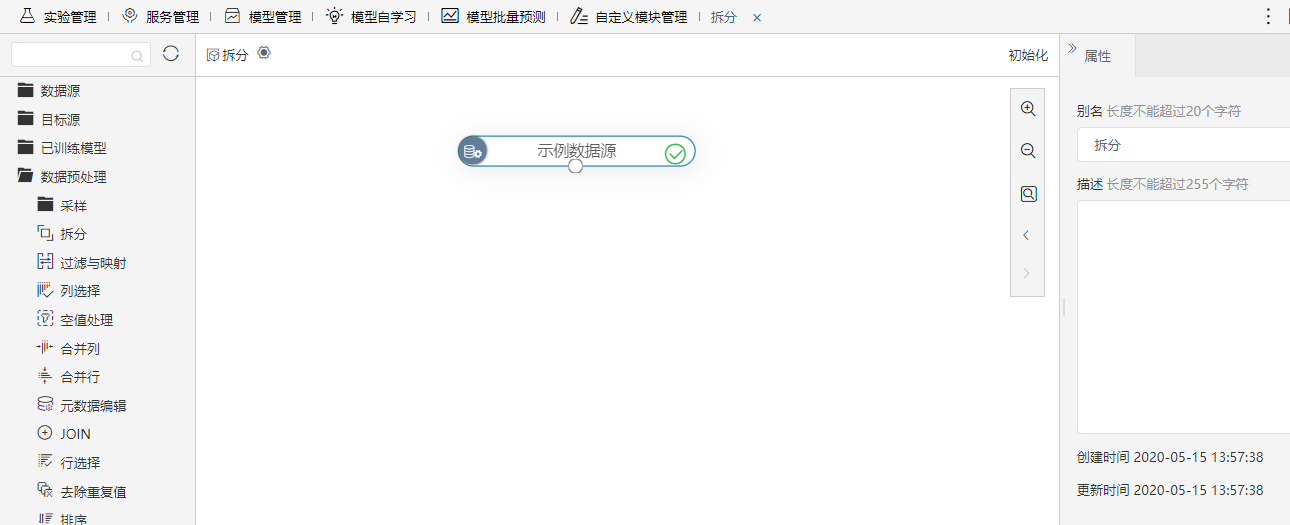1290x525 pixels.
Task: Click the 行选择 tree item icon
Action: 44,461
